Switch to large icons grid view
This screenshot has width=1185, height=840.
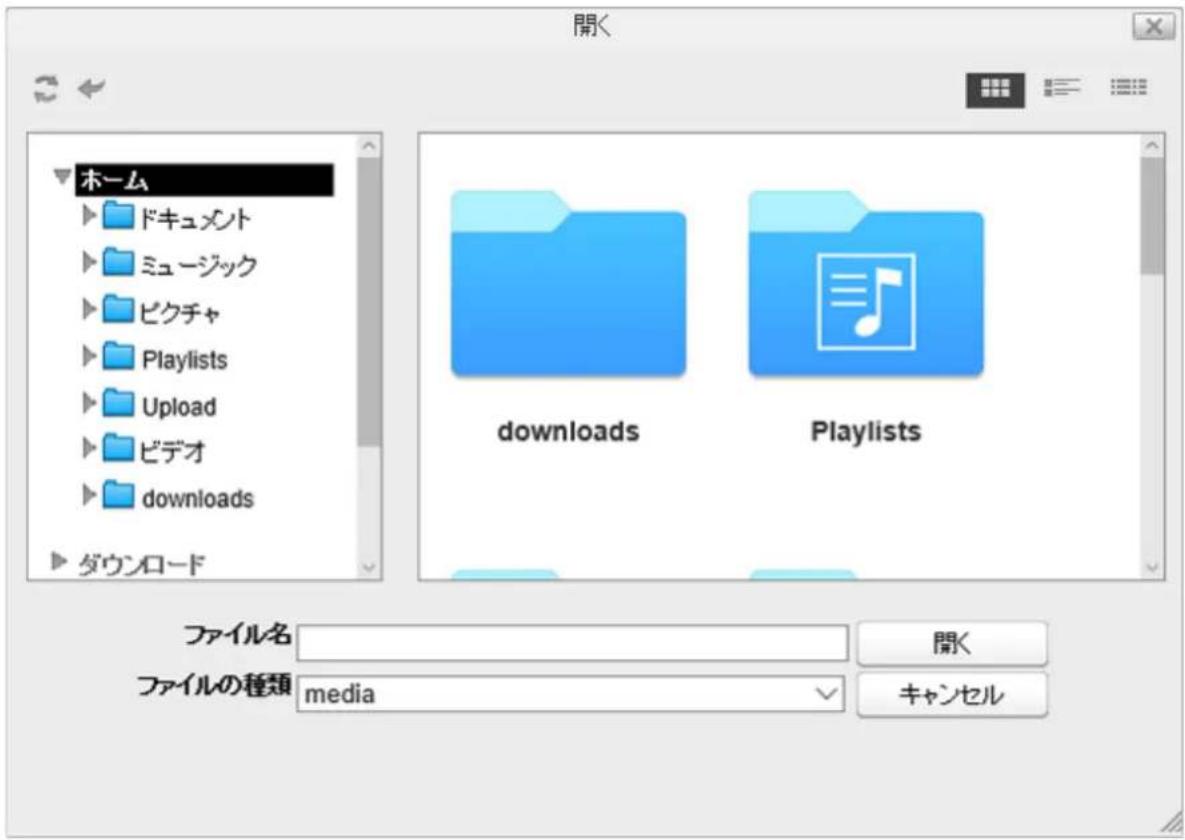(x=995, y=90)
